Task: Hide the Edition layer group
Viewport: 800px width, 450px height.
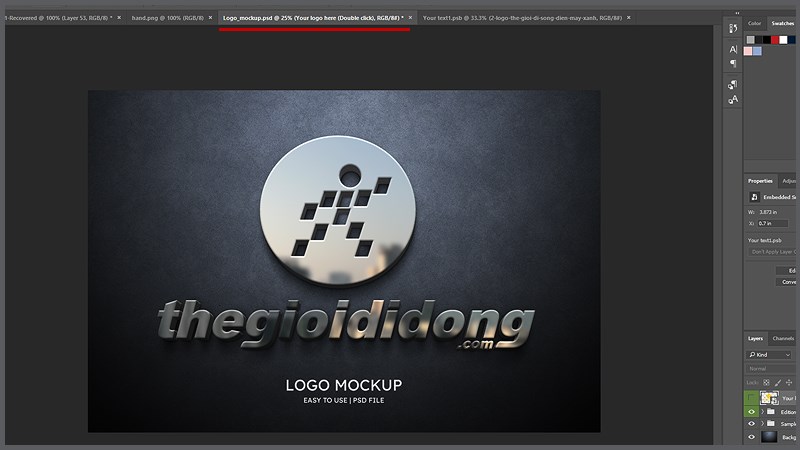Action: tap(752, 411)
